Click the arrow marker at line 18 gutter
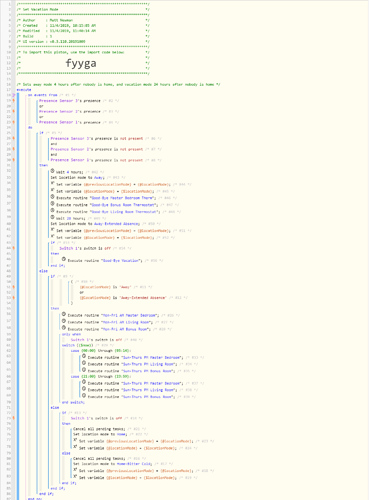Image resolution: width=370 pixels, height=500 pixels. 14,95
